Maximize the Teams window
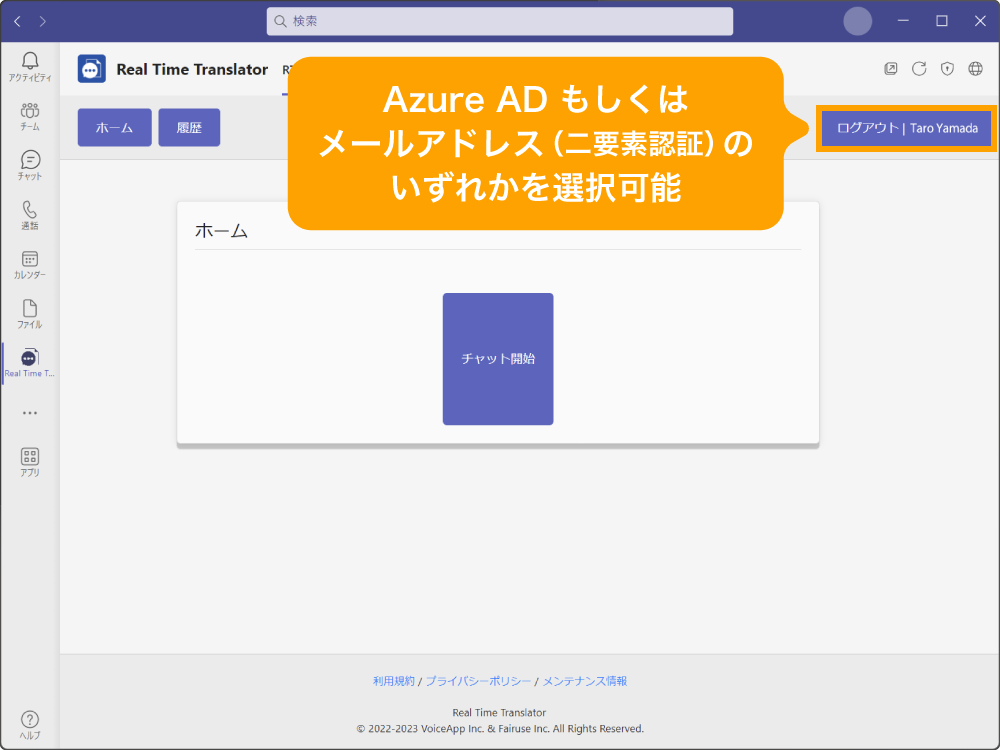1000x750 pixels. 942,22
